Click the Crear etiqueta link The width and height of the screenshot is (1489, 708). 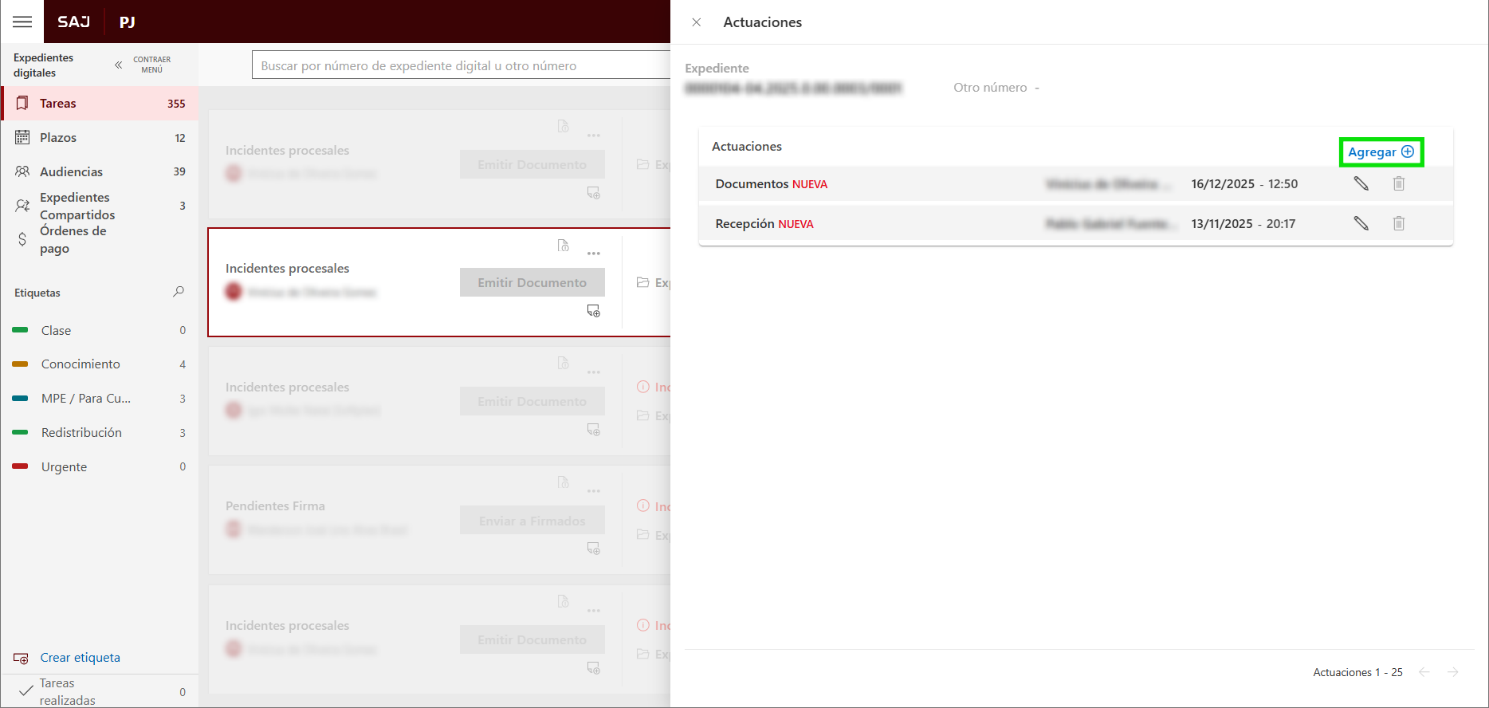[x=79, y=658]
